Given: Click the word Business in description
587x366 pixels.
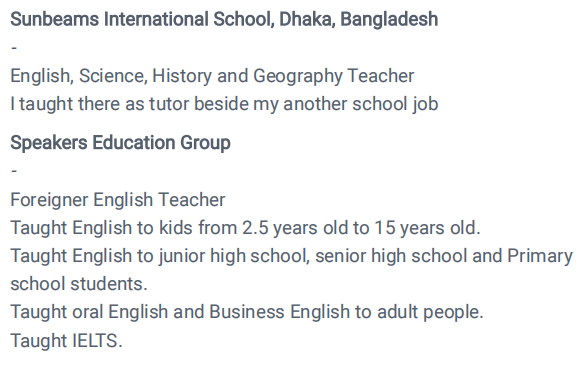Looking at the screenshot, I should (x=247, y=312).
